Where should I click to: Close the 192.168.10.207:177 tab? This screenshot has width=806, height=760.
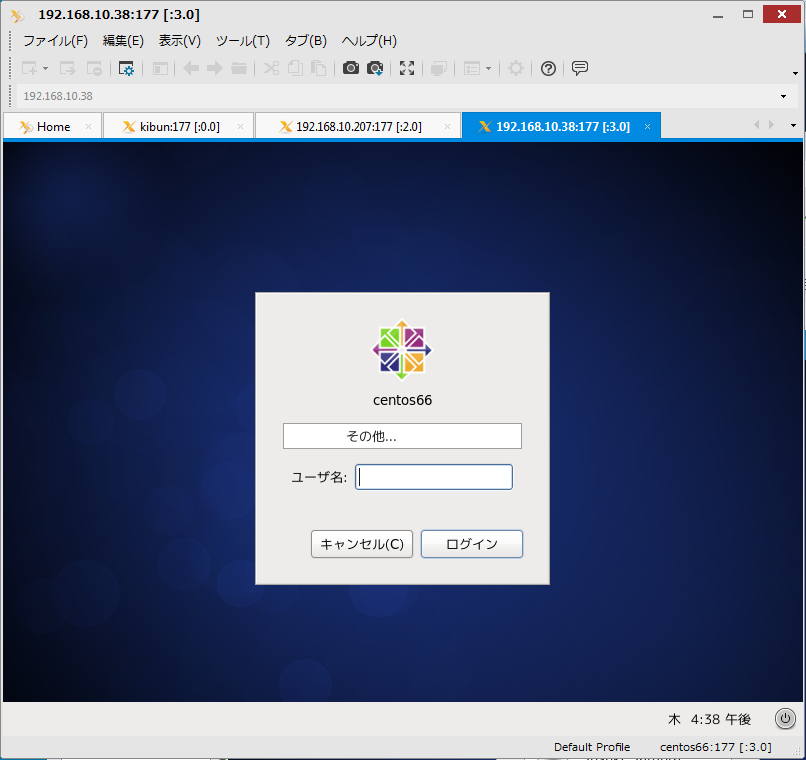(x=447, y=126)
